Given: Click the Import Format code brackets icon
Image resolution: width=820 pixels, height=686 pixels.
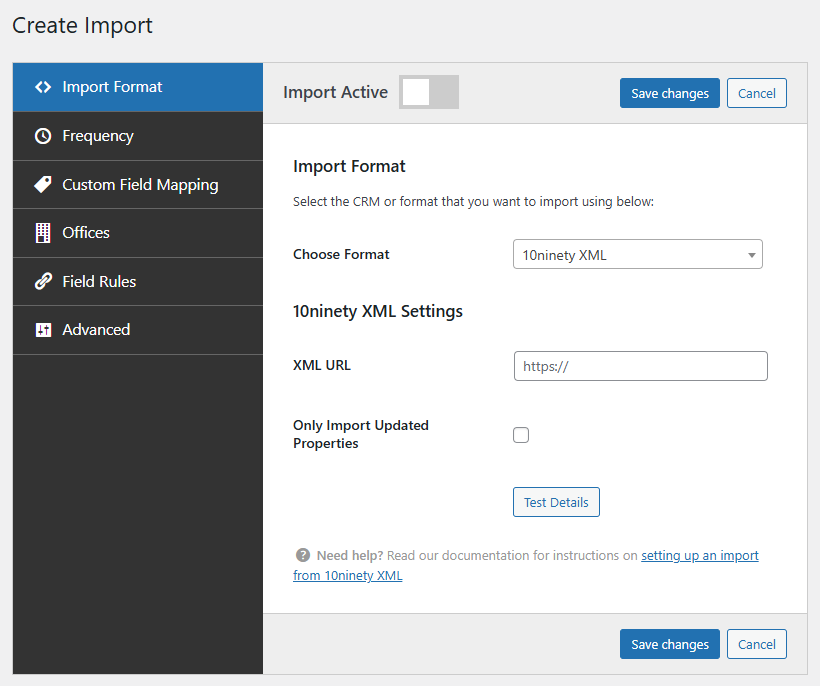Looking at the screenshot, I should click(42, 87).
